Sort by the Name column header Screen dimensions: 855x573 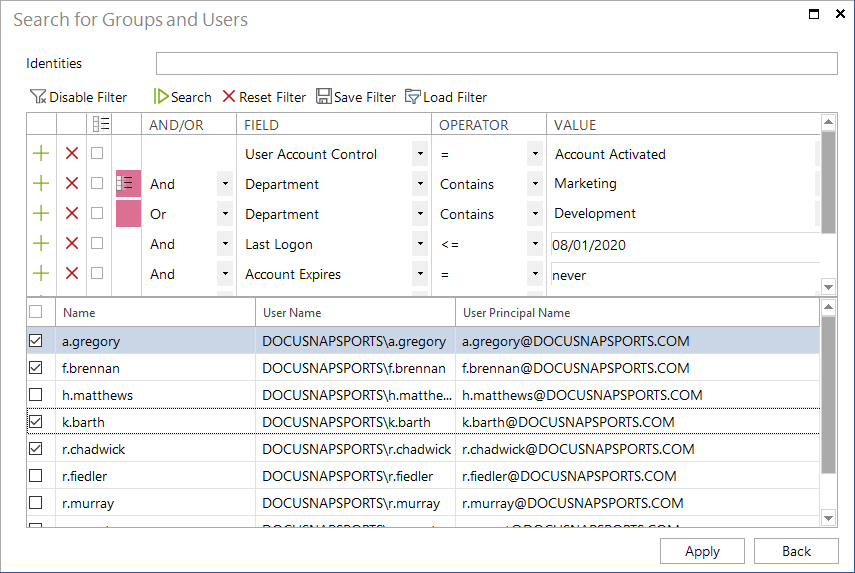[x=155, y=312]
